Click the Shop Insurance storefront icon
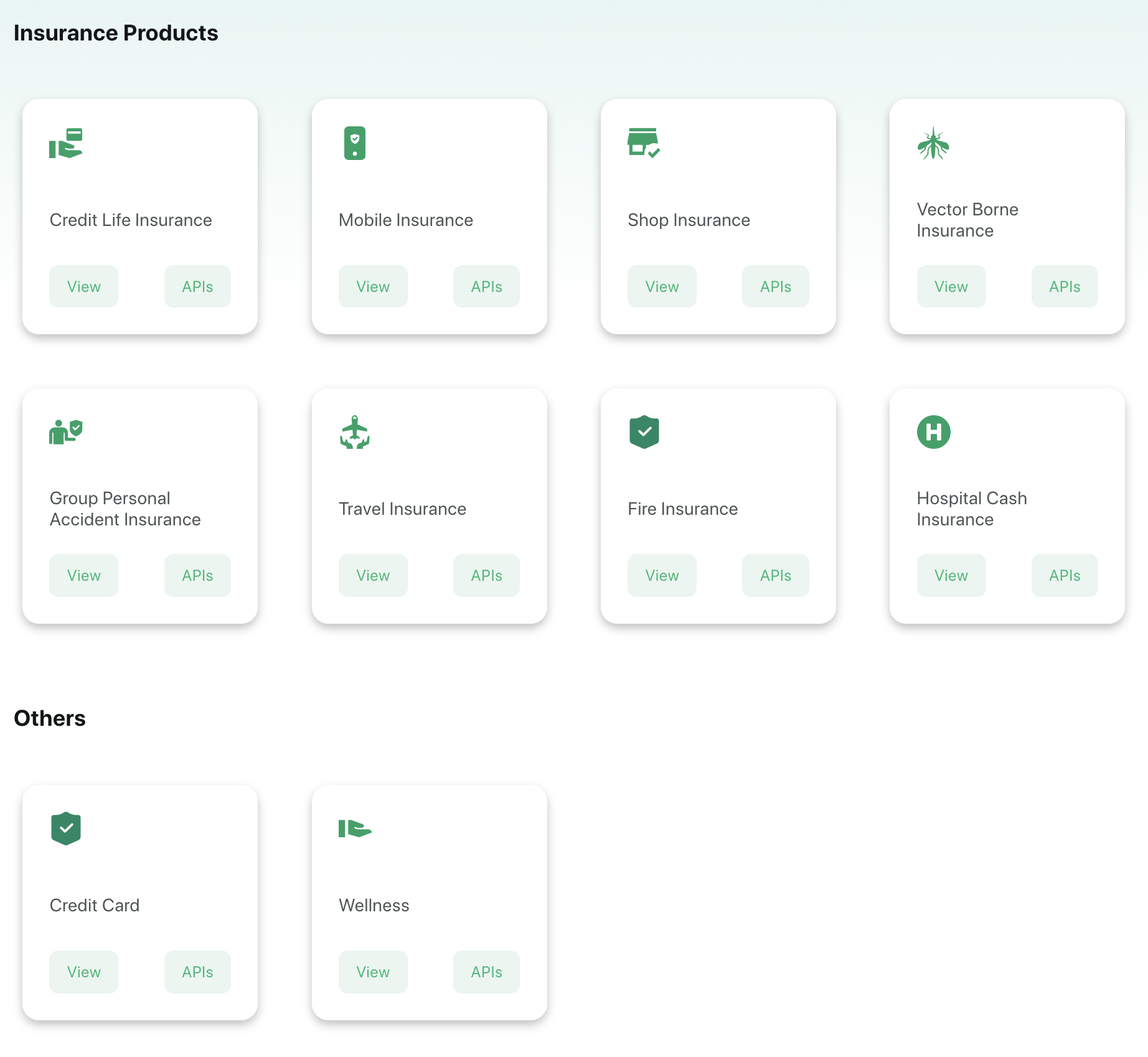The height and width of the screenshot is (1057, 1148). (x=644, y=143)
